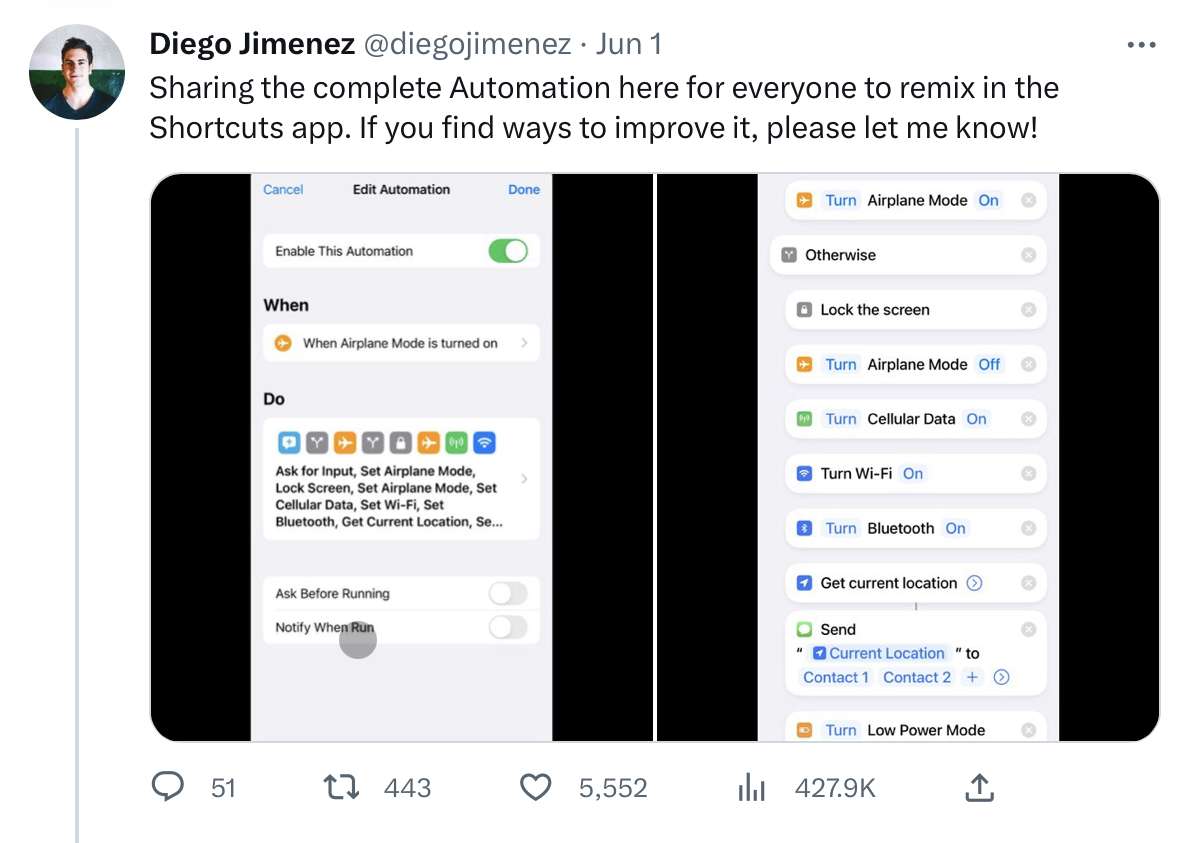Open the tweet's more options menu
Viewport: 1193px width, 843px height.
(1141, 44)
